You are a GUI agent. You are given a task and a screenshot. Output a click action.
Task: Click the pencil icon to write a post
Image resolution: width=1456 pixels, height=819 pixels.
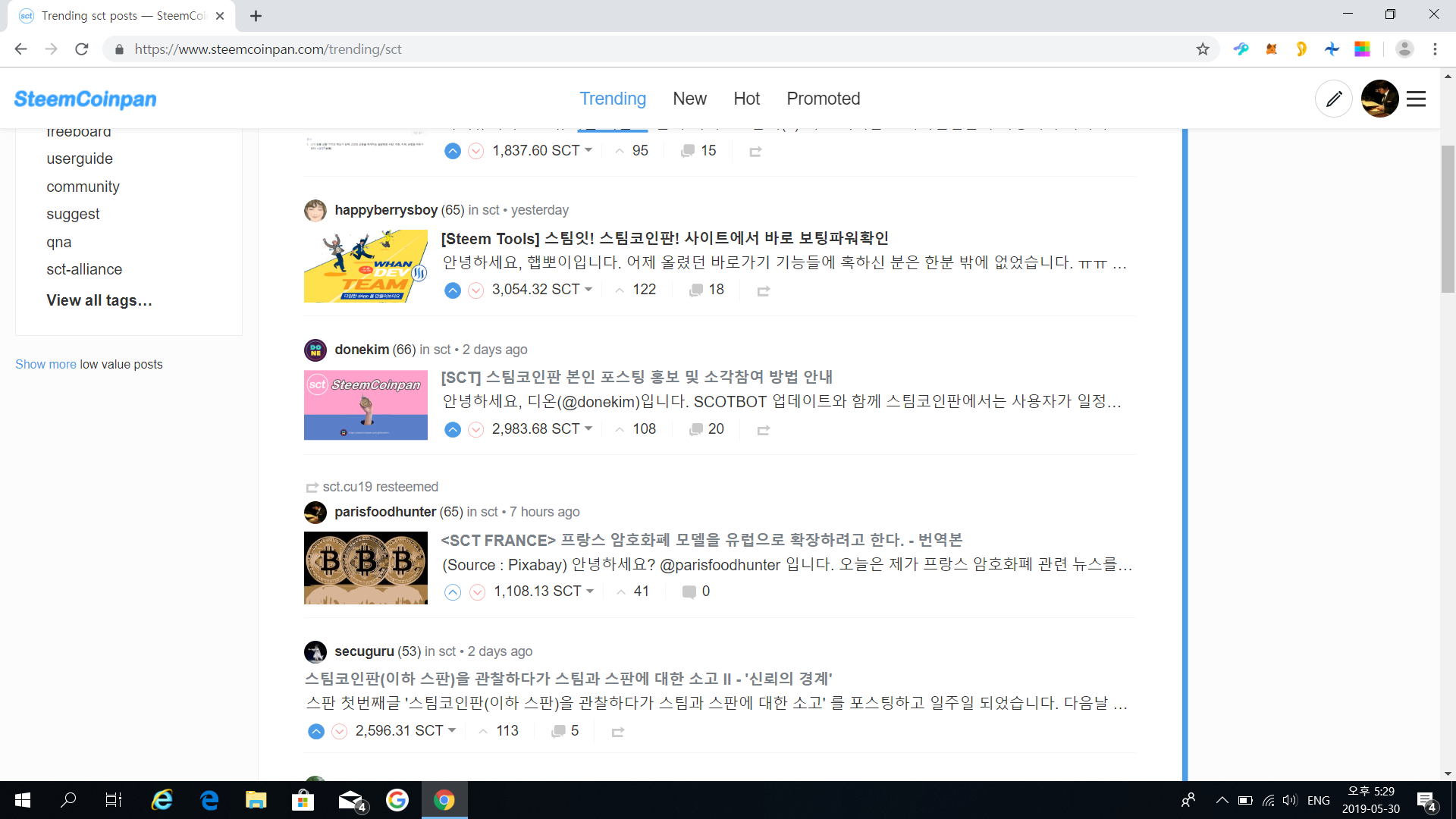click(1334, 99)
